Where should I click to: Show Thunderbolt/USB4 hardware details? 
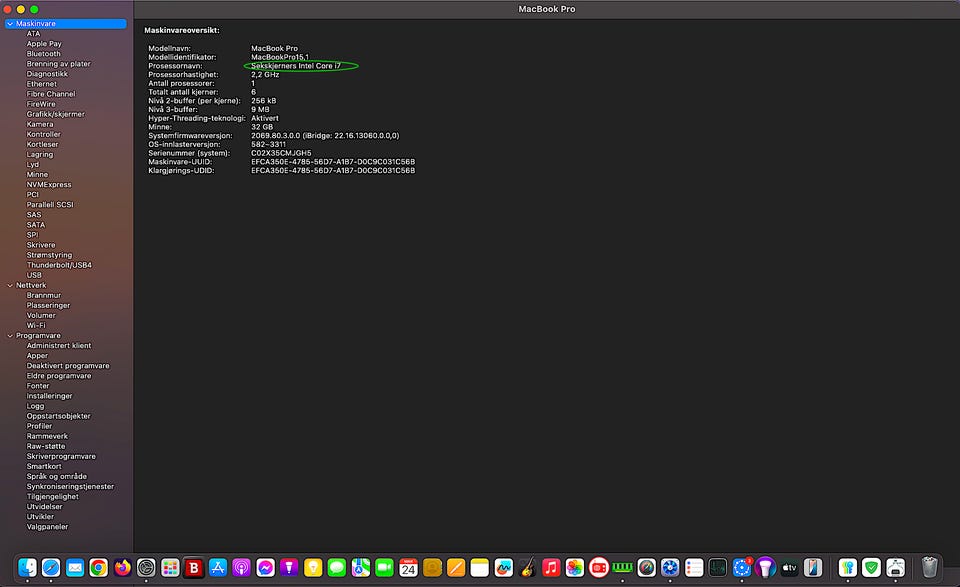pyautogui.click(x=59, y=265)
